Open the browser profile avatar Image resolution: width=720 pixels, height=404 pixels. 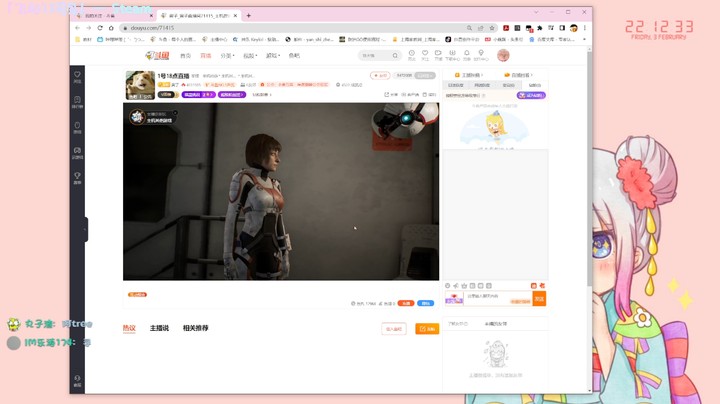tap(574, 28)
